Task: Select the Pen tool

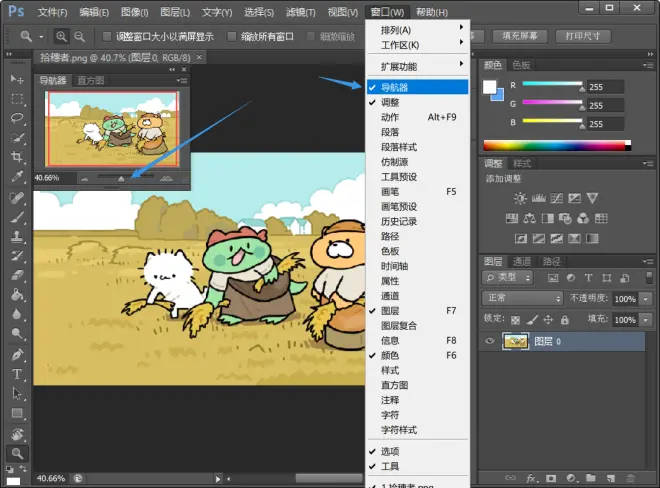Action: [17, 355]
